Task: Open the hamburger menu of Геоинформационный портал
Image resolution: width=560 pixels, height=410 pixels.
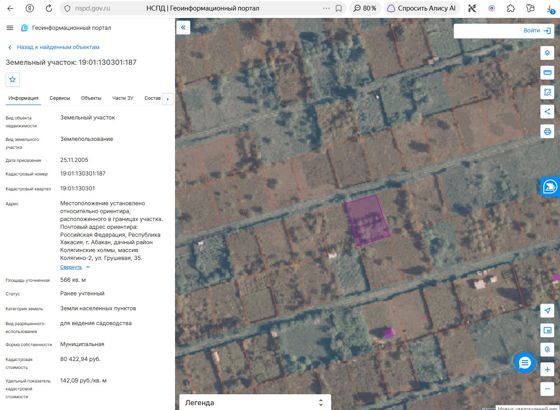Action: pos(10,28)
